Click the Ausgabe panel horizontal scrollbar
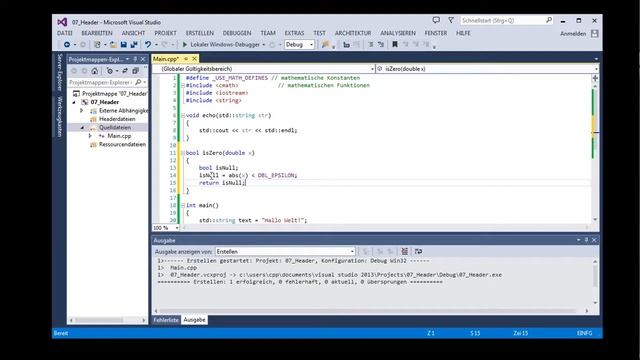The width and height of the screenshot is (640, 360). 371,311
